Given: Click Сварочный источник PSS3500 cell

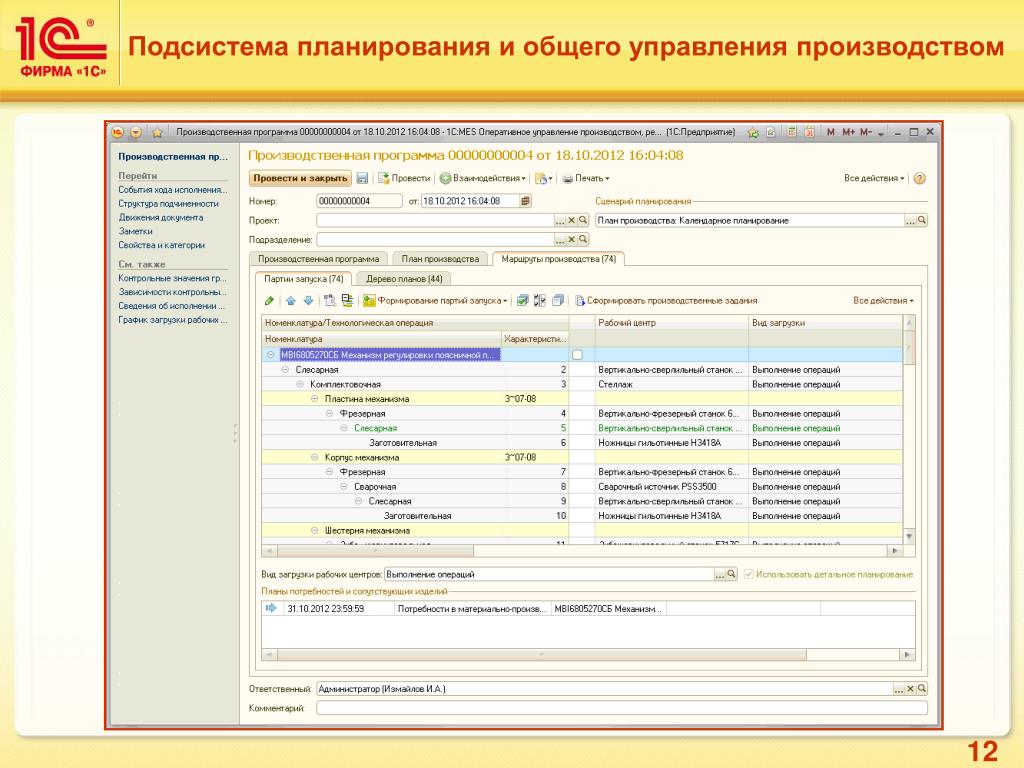Looking at the screenshot, I should click(x=671, y=487).
